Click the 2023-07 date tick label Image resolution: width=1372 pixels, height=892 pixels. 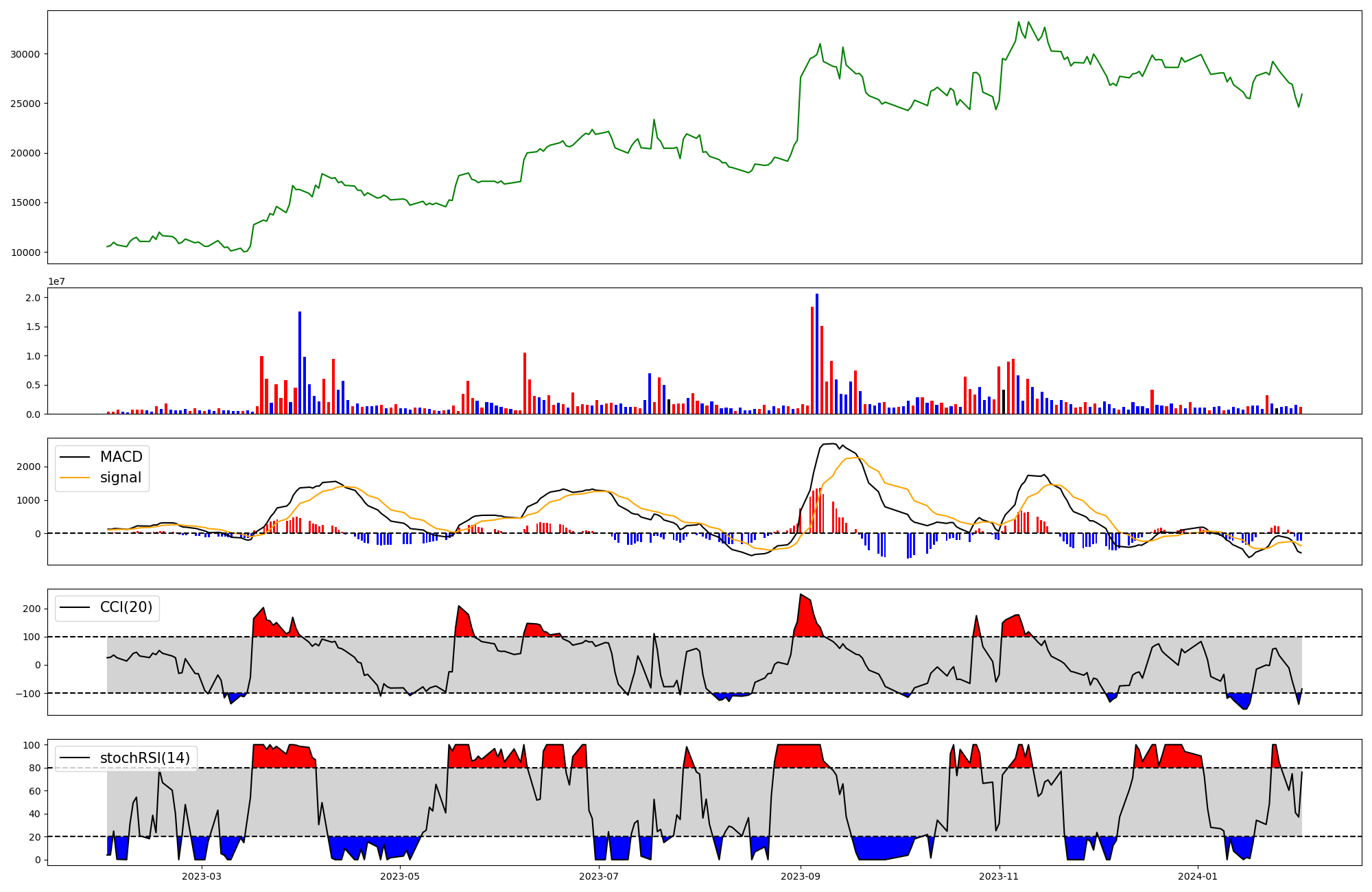[x=600, y=876]
